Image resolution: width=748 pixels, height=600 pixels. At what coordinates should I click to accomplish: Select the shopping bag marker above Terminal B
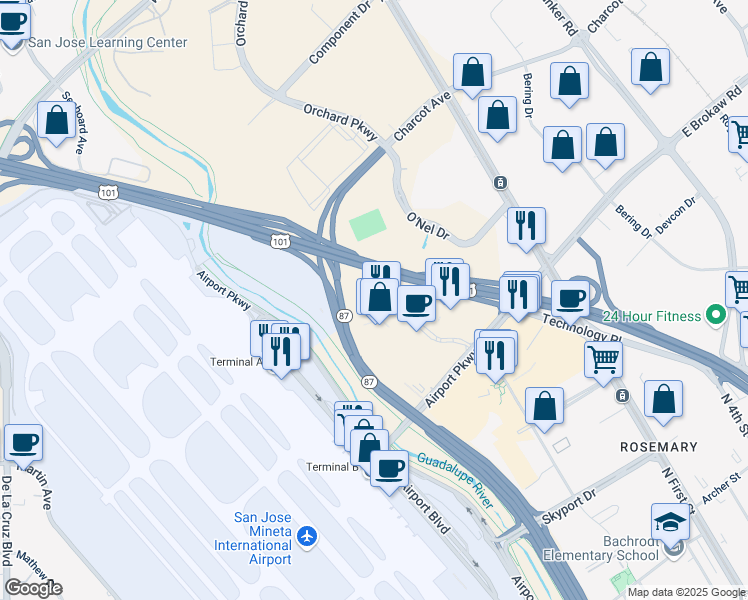click(369, 449)
